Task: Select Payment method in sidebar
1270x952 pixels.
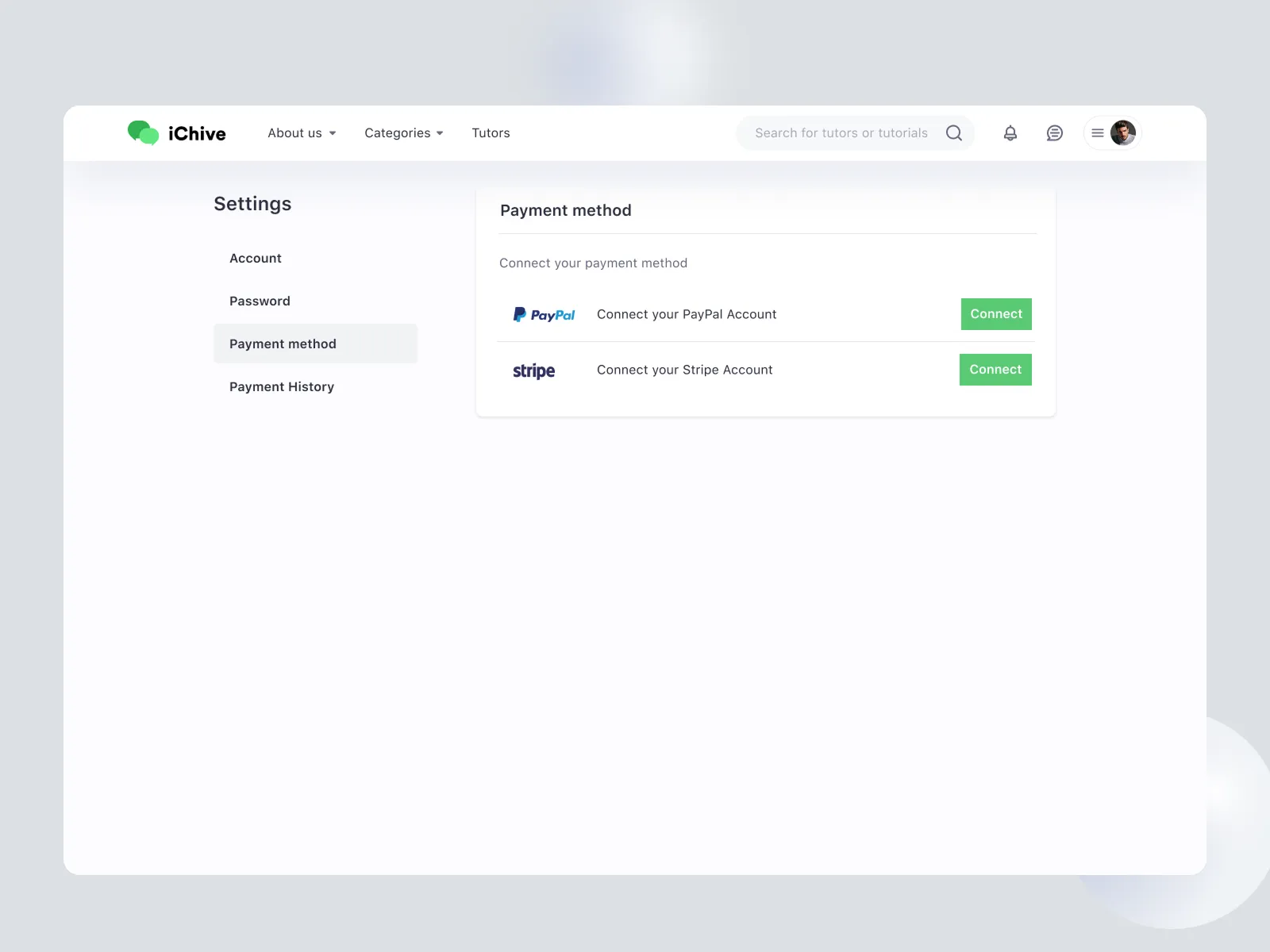Action: 315,344
